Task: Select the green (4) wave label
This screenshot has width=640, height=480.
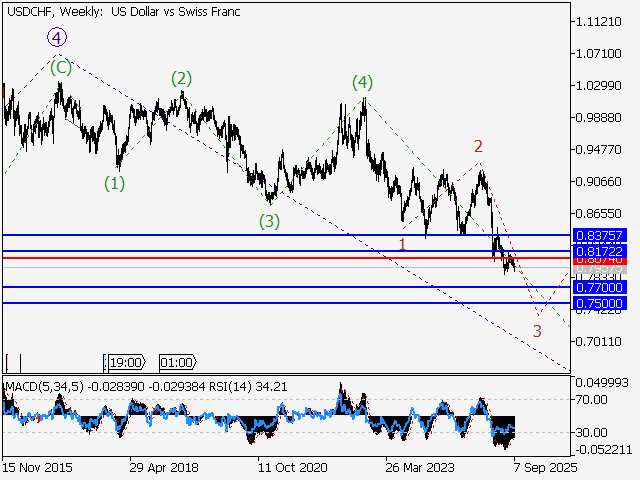Action: point(362,83)
